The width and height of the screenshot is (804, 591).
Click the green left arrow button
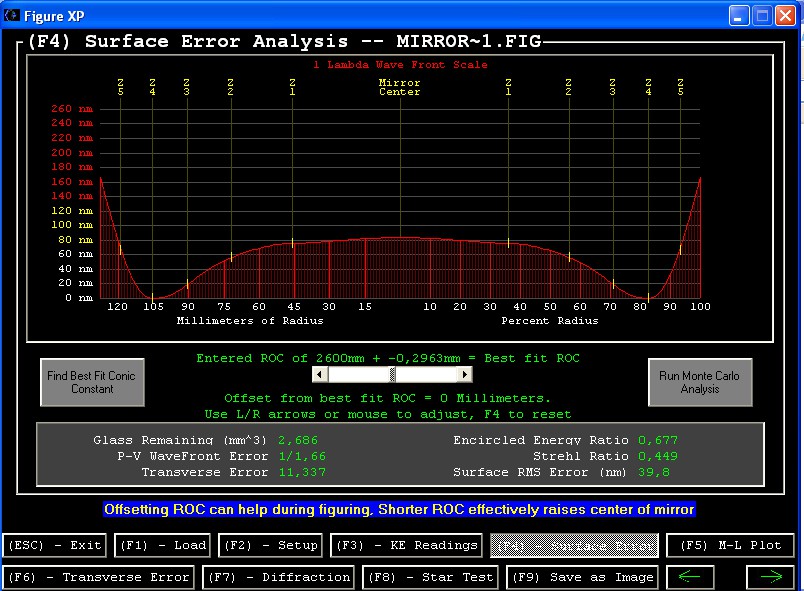tap(690, 578)
